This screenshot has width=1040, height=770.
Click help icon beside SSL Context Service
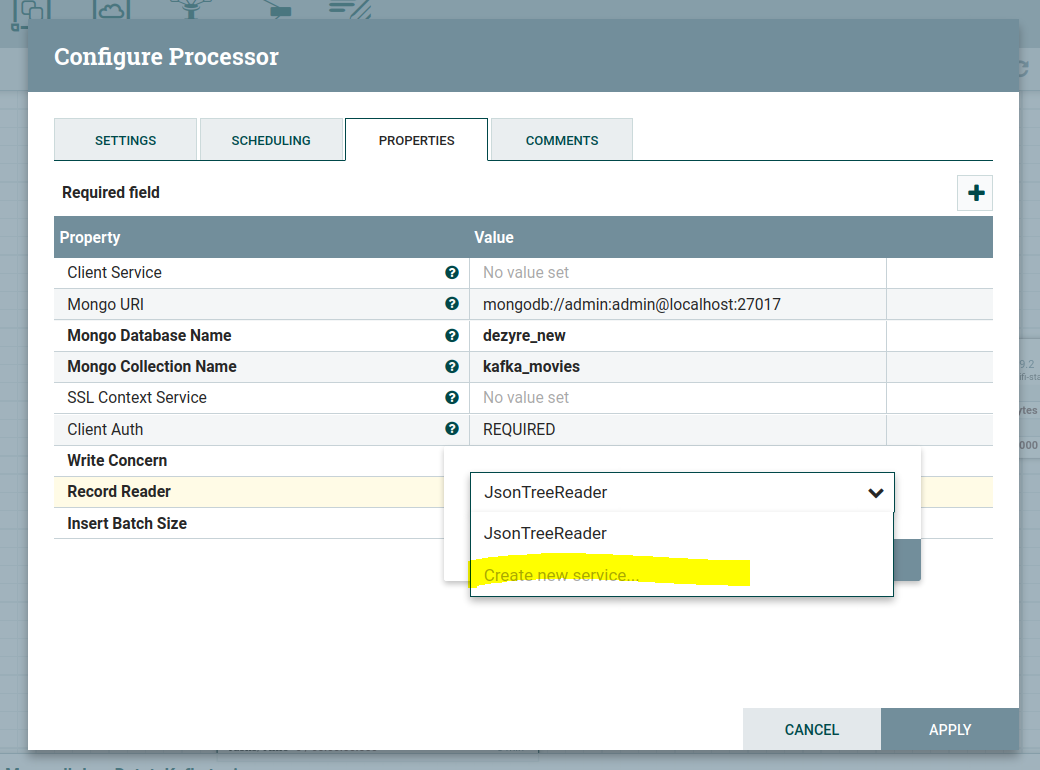click(x=452, y=398)
